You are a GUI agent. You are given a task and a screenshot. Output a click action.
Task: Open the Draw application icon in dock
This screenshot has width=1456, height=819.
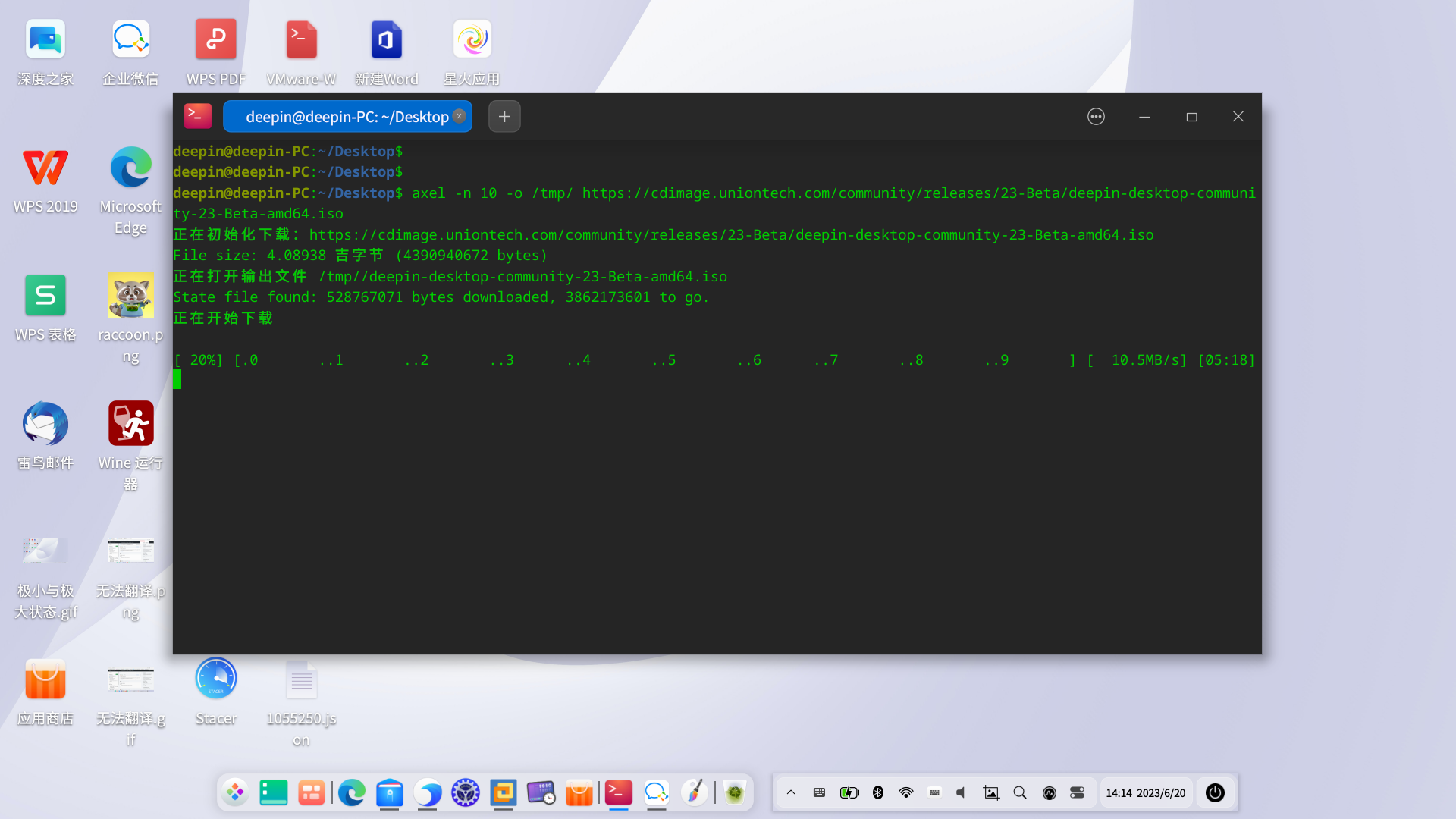coord(695,793)
